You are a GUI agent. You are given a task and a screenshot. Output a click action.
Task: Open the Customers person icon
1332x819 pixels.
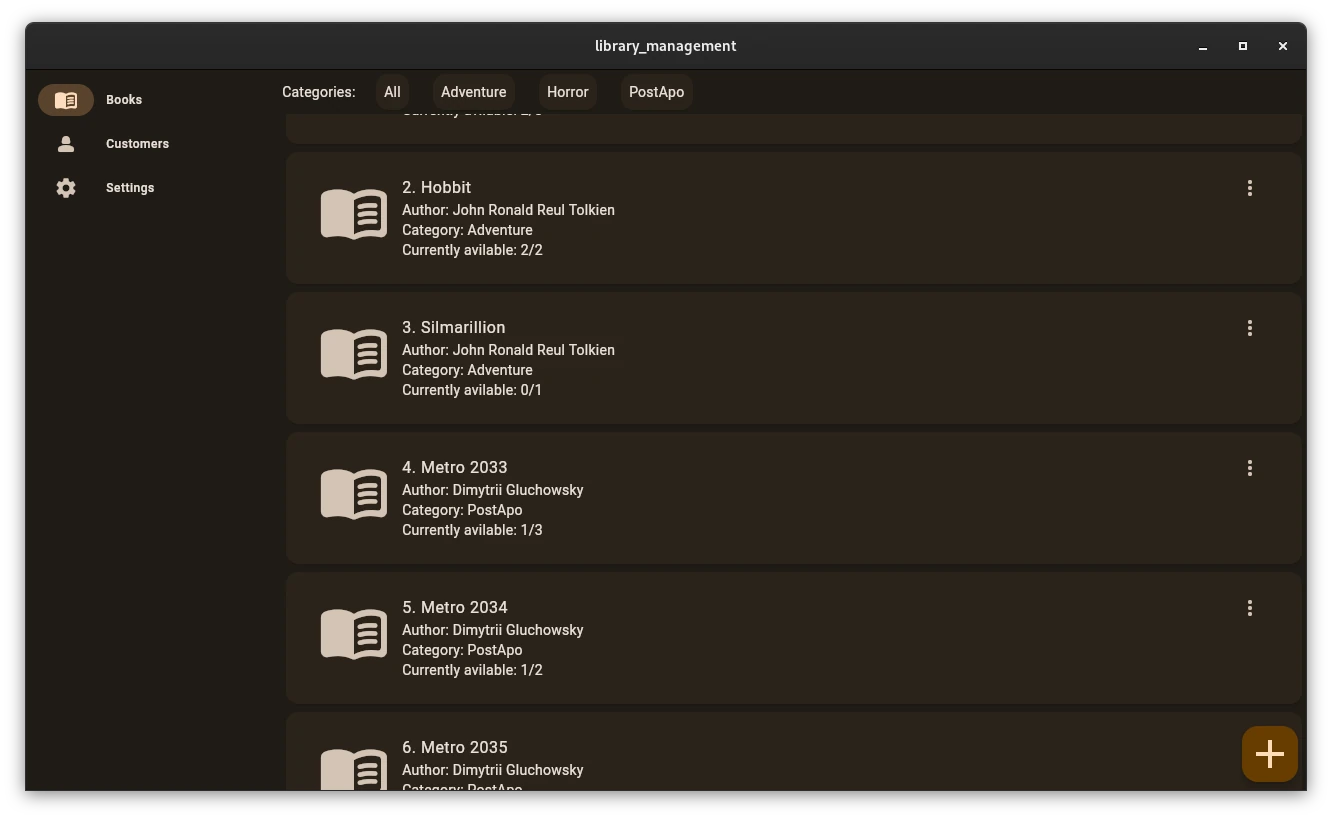[66, 144]
